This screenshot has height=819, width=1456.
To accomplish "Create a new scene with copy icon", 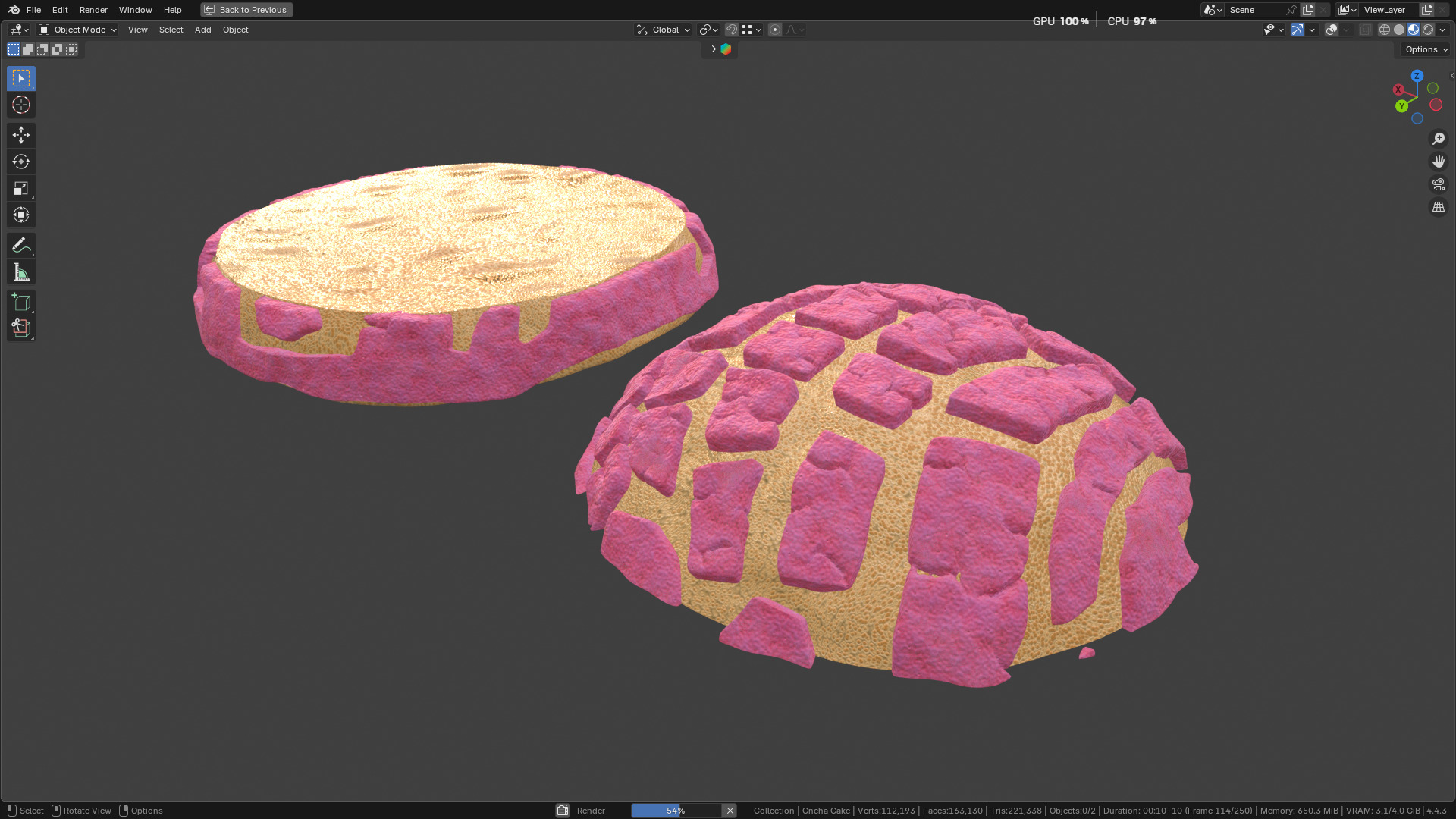I will tap(1308, 10).
